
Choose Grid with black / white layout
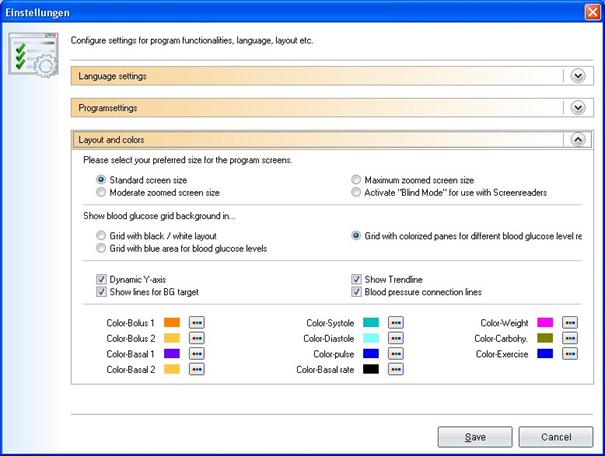[x=101, y=236]
